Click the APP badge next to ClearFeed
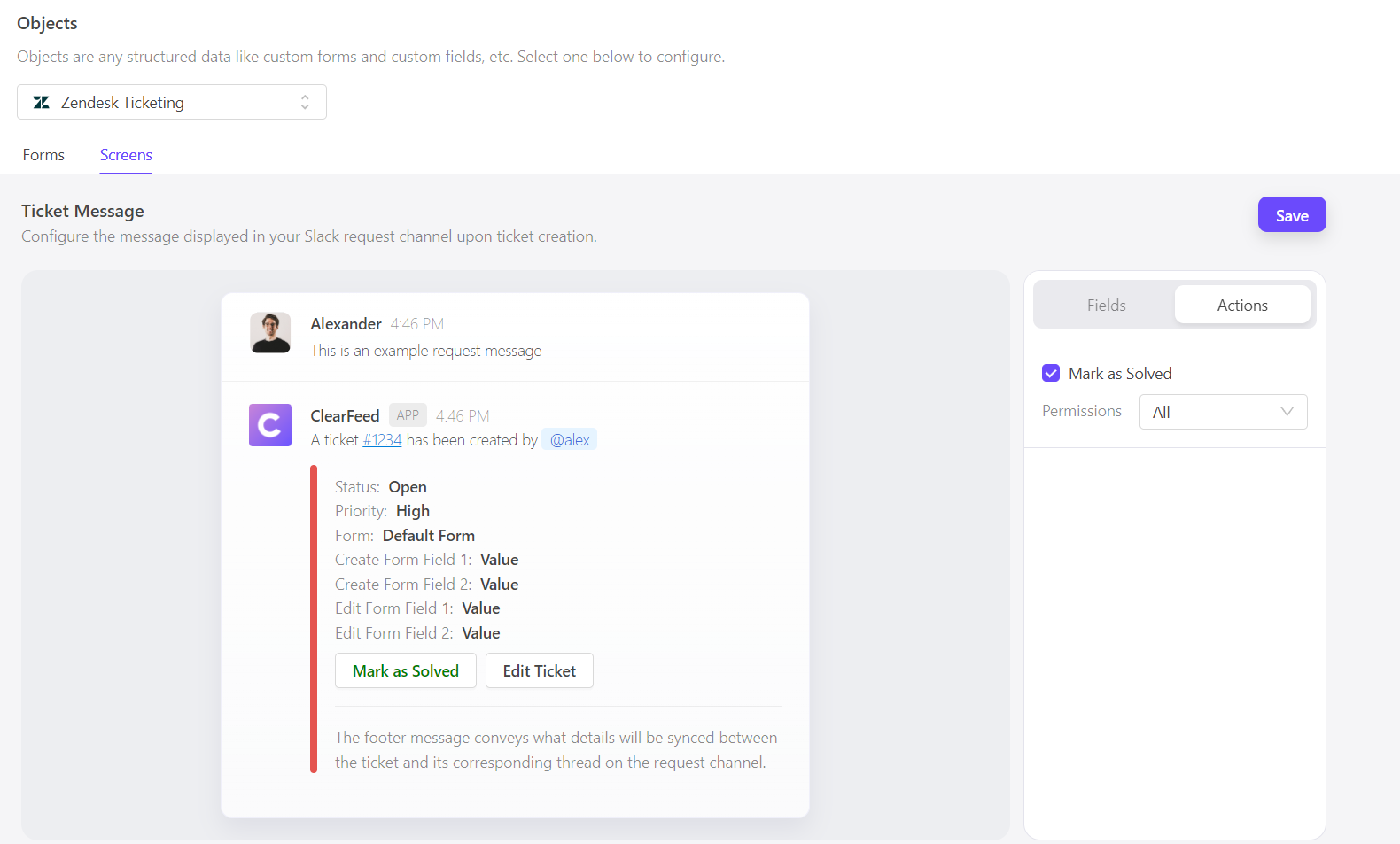Screen dimensions: 1400x844 [x=408, y=415]
